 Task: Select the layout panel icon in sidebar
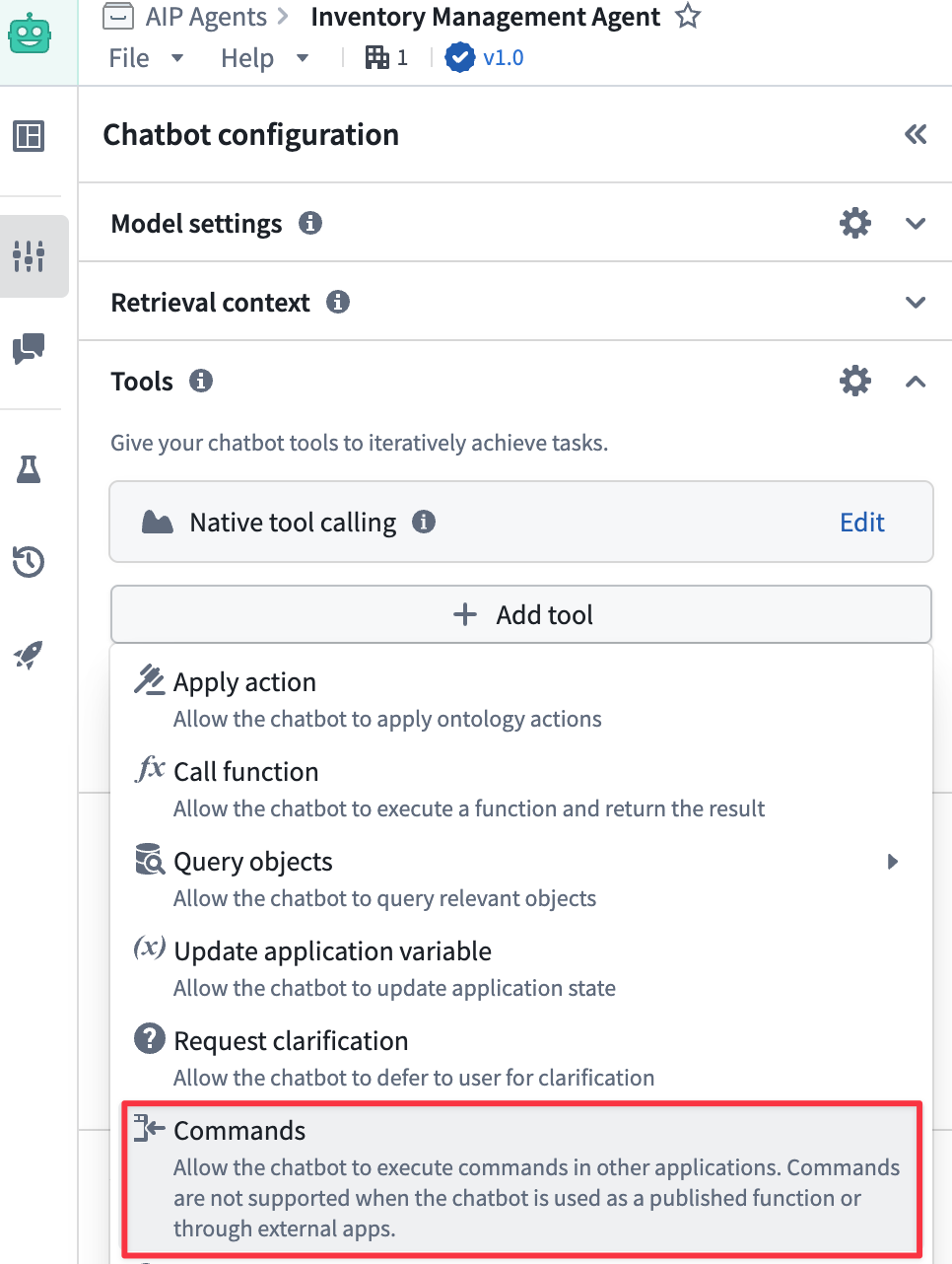point(30,138)
